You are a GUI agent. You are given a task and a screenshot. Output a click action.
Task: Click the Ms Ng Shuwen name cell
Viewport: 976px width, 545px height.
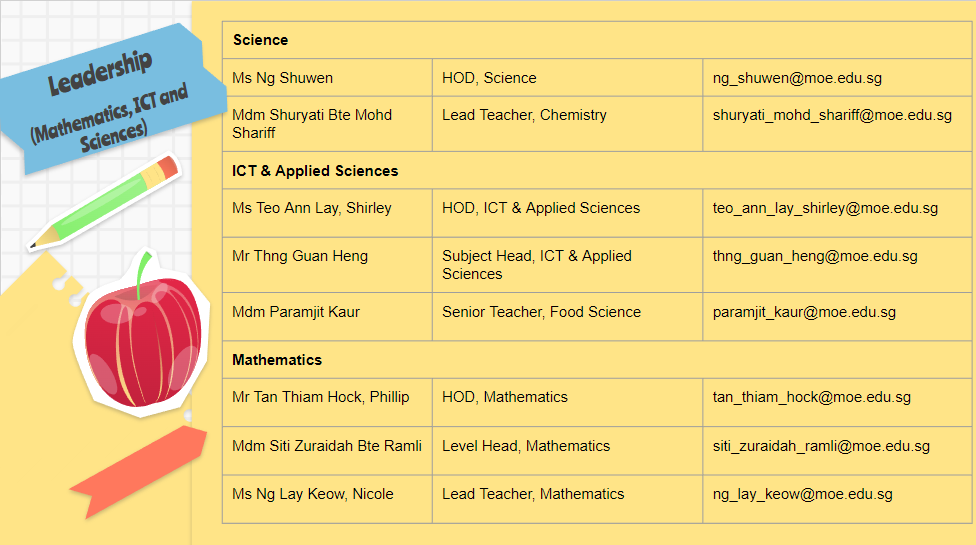point(283,78)
